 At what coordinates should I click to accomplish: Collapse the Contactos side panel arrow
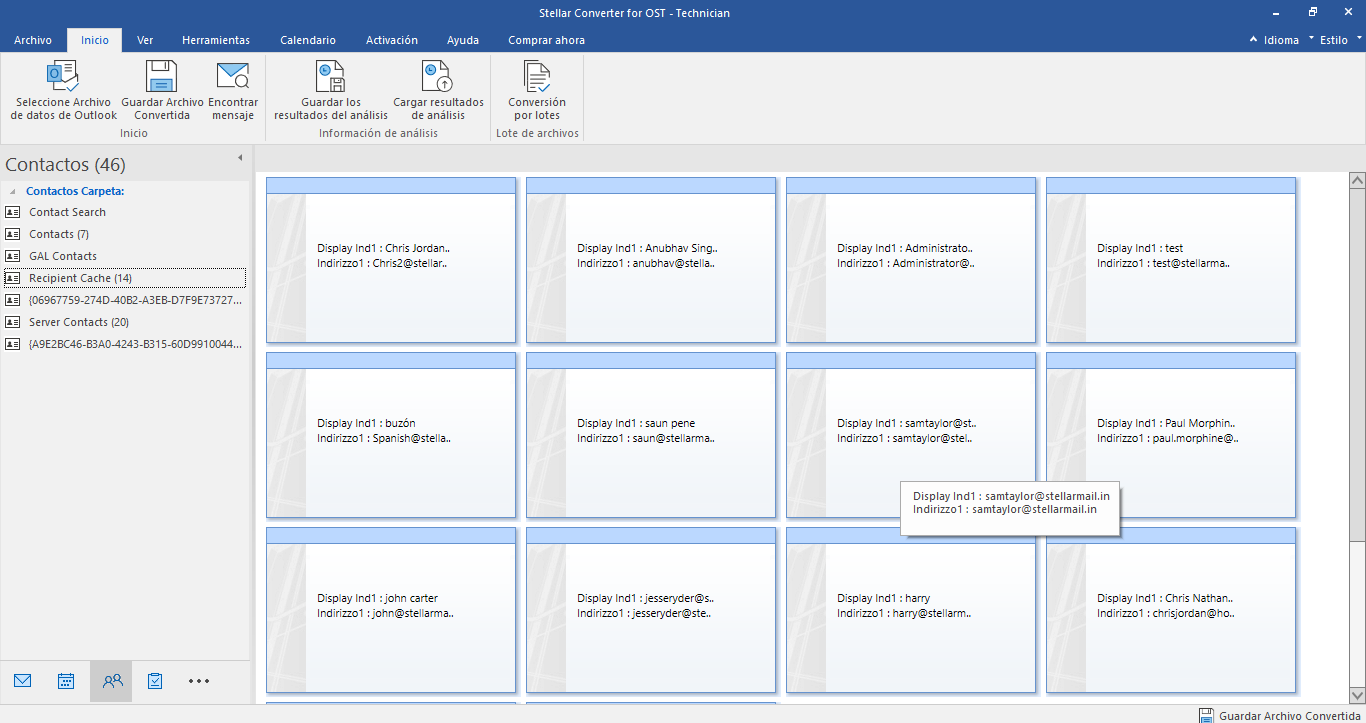[240, 158]
